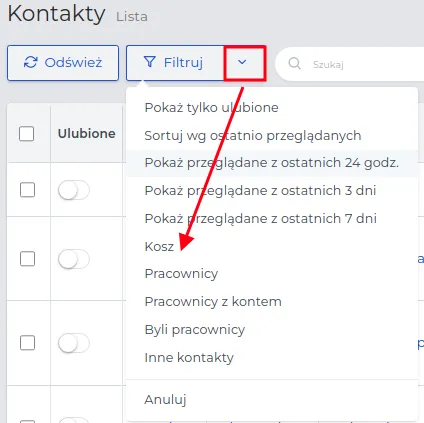Viewport: 424px width, 423px height.
Task: Click Anuluj to cancel the filter
Action: 272,399
